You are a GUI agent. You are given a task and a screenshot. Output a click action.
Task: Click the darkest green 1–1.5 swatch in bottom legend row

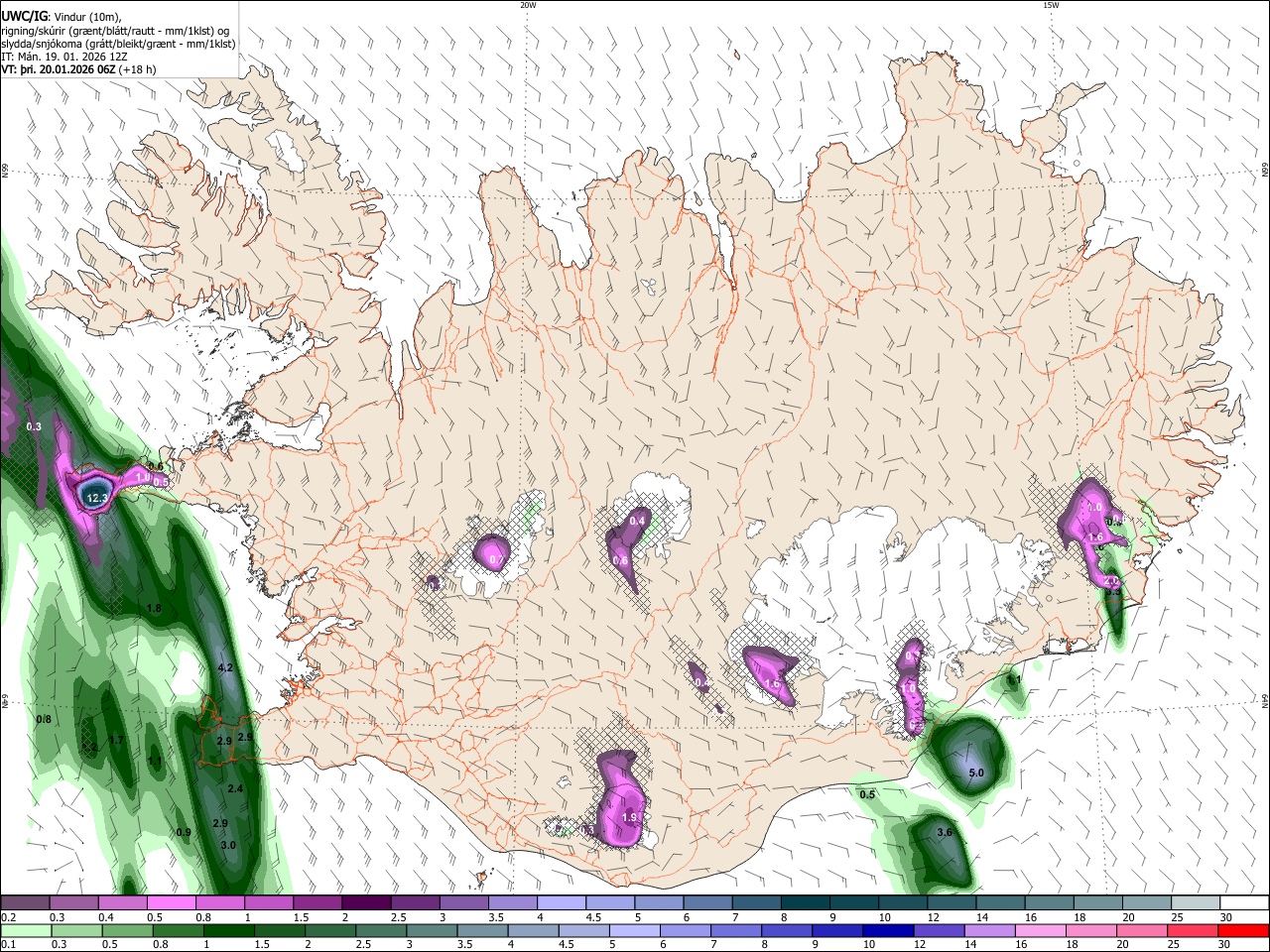click(x=228, y=930)
